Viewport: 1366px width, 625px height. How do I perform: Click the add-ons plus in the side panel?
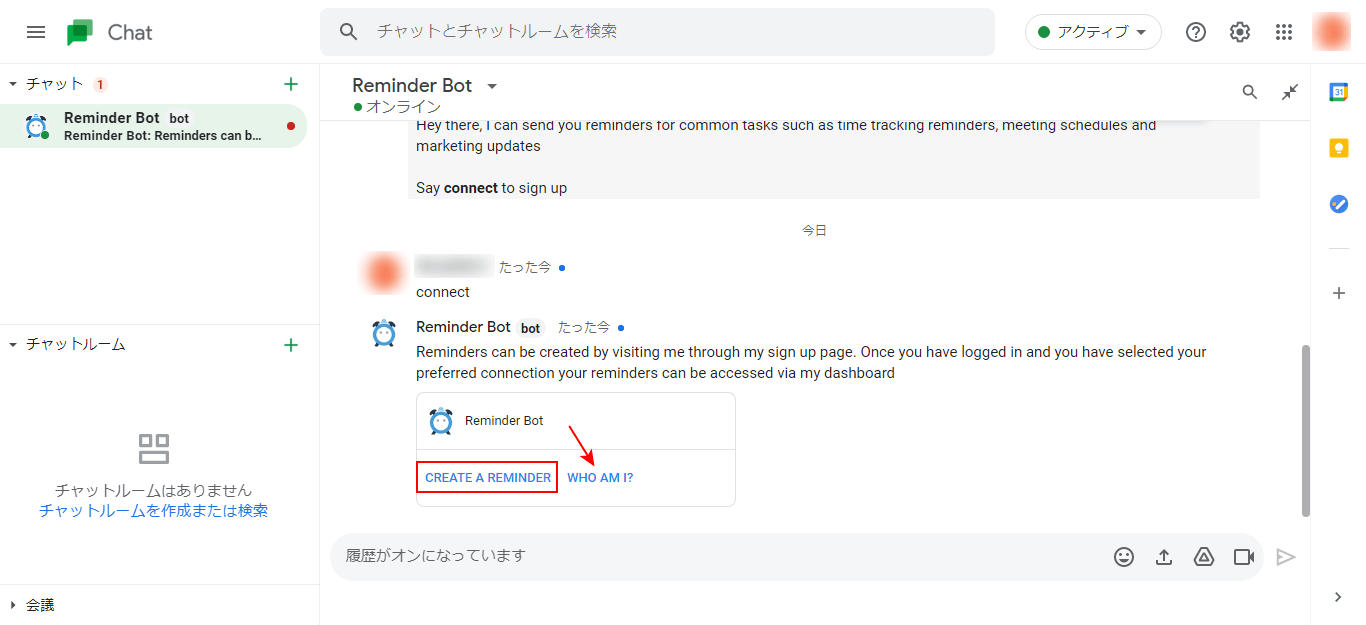coord(1339,293)
